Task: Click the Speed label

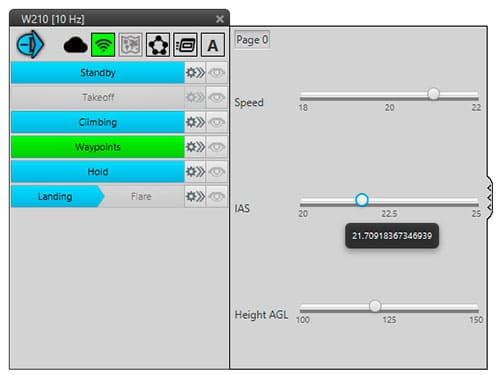Action: (x=249, y=102)
